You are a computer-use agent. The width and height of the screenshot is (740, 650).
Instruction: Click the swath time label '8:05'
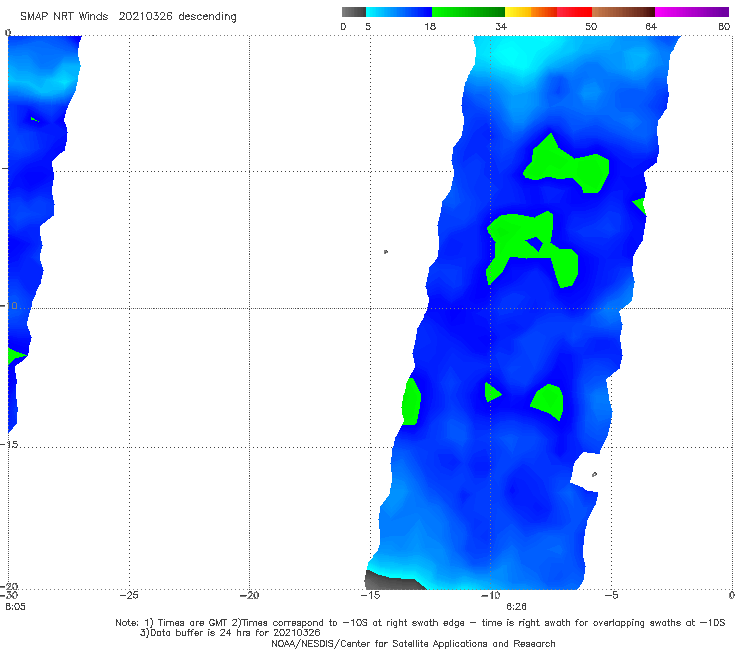pyautogui.click(x=15, y=607)
